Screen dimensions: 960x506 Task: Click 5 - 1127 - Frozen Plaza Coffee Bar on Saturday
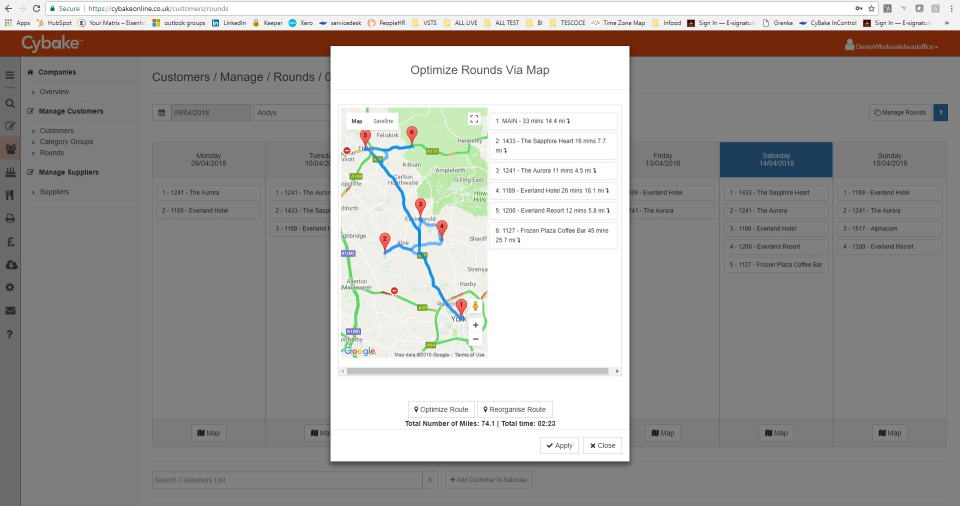[x=776, y=265]
